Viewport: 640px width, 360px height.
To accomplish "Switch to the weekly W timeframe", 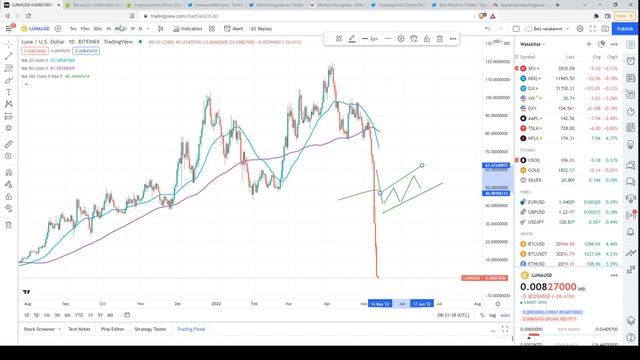I will (x=132, y=29).
